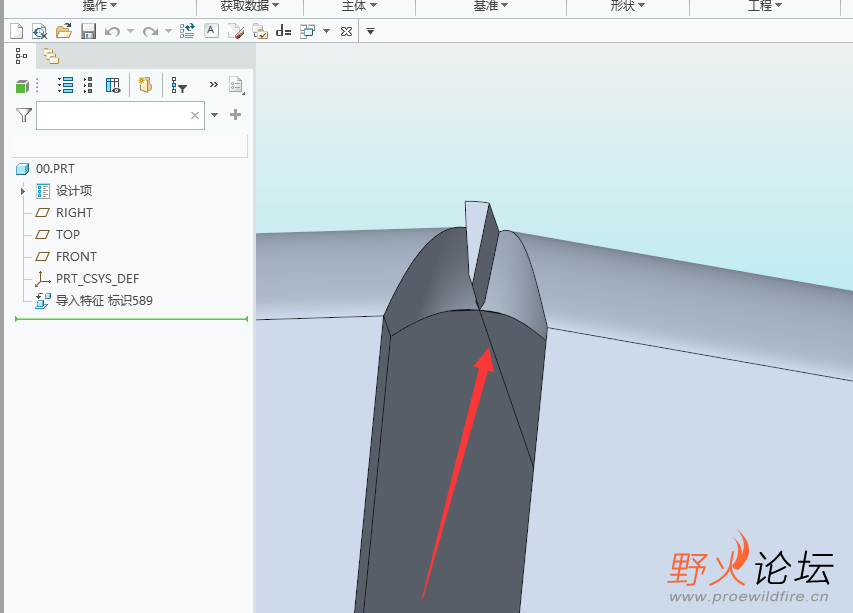Switch to the Layer Tree folders tab

tap(51, 56)
